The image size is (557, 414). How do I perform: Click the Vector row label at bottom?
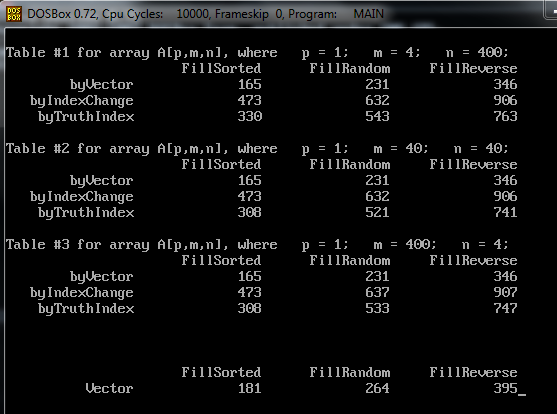click(x=109, y=388)
